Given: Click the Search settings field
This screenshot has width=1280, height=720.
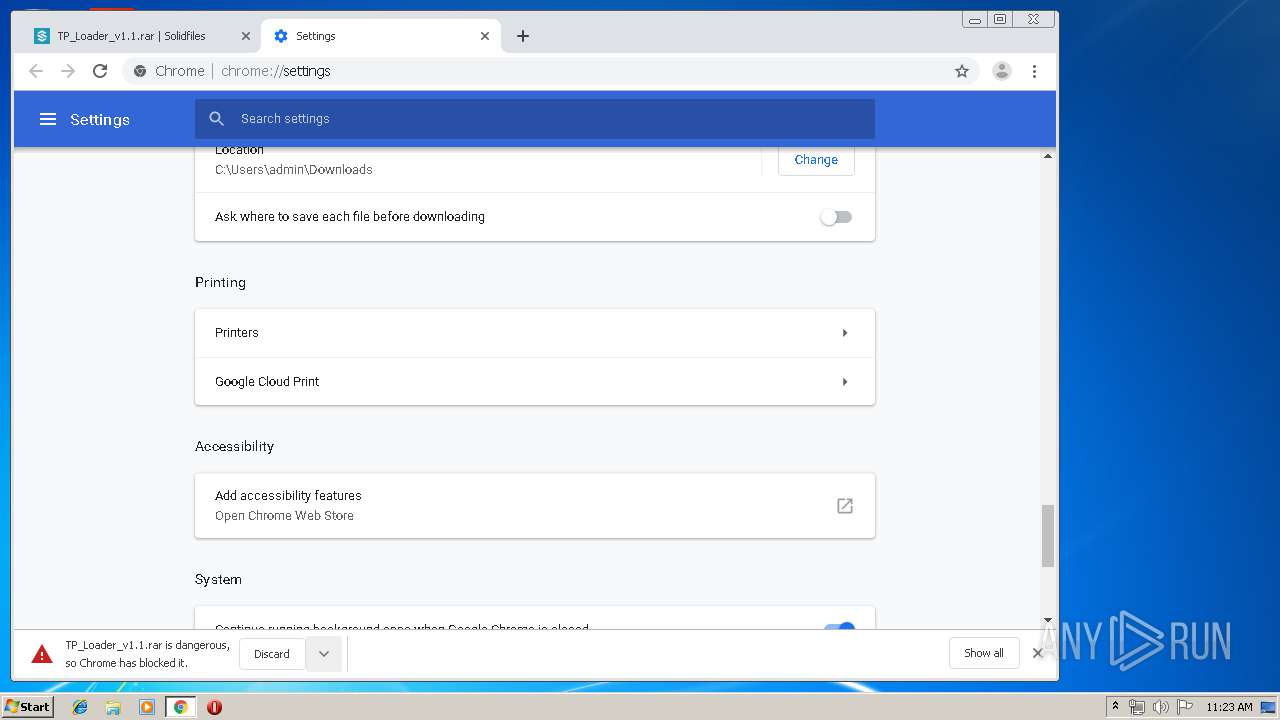Looking at the screenshot, I should coord(535,119).
